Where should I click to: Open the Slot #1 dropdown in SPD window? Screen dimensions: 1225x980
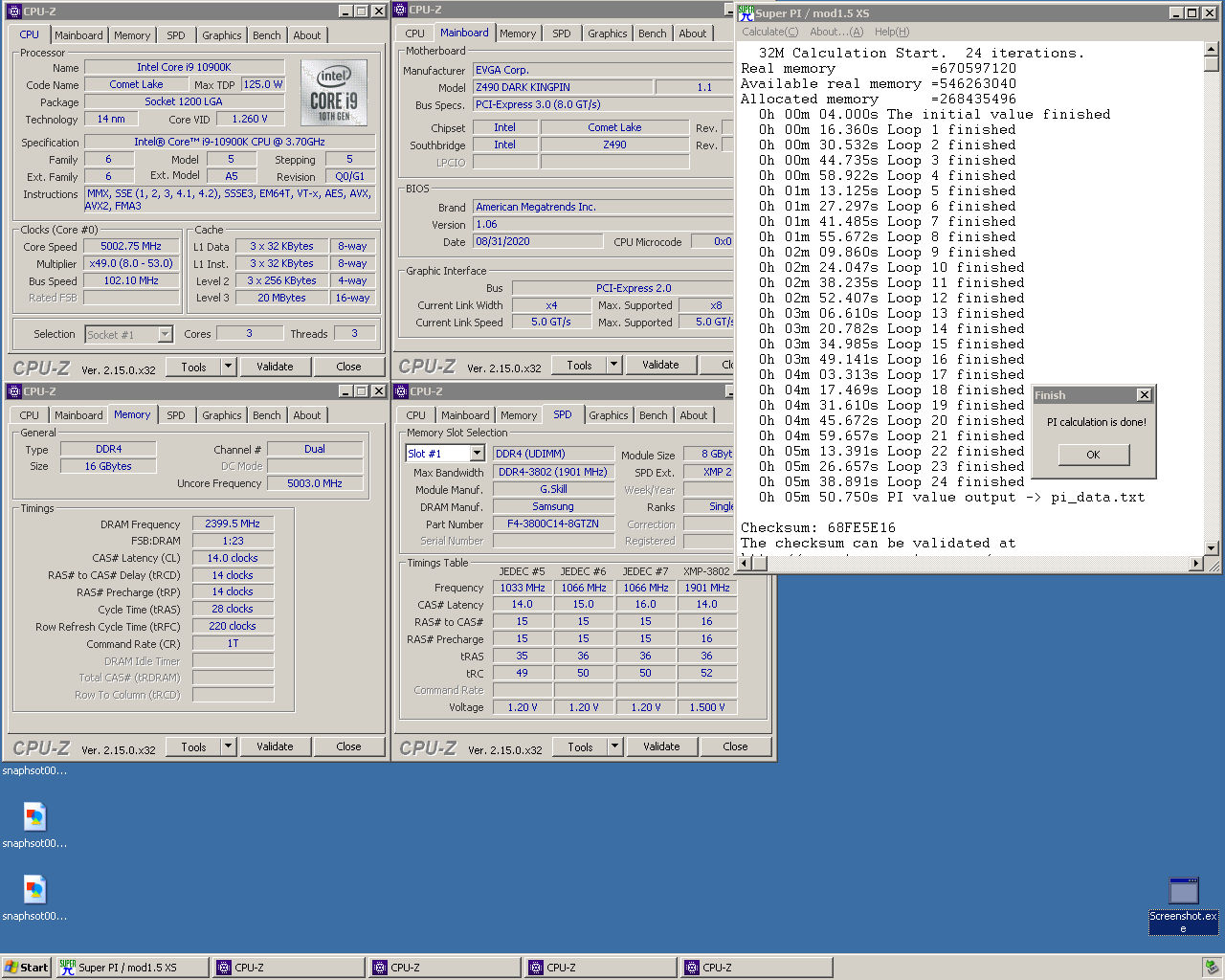click(x=476, y=454)
